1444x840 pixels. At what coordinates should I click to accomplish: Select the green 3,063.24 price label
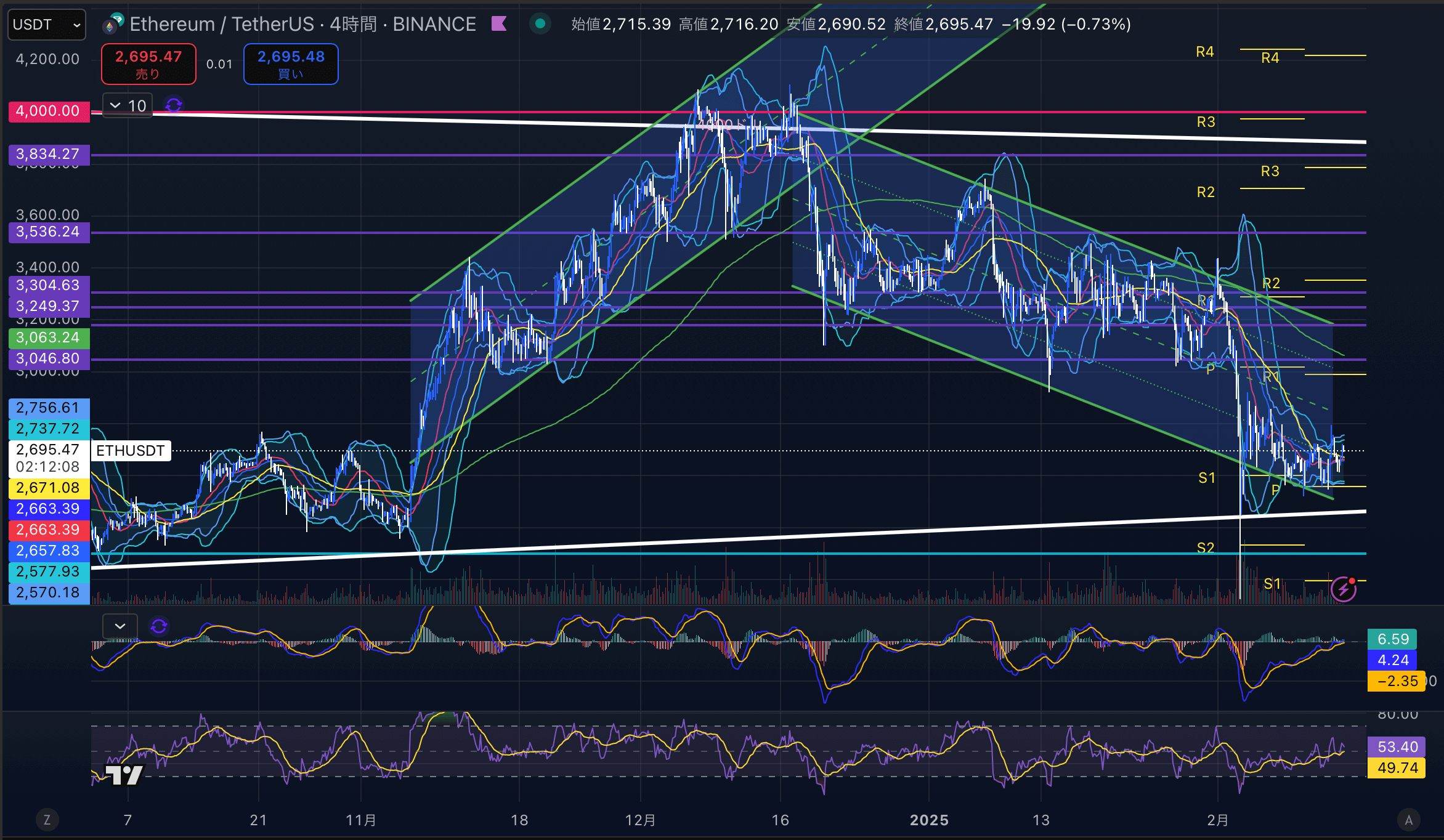(49, 337)
